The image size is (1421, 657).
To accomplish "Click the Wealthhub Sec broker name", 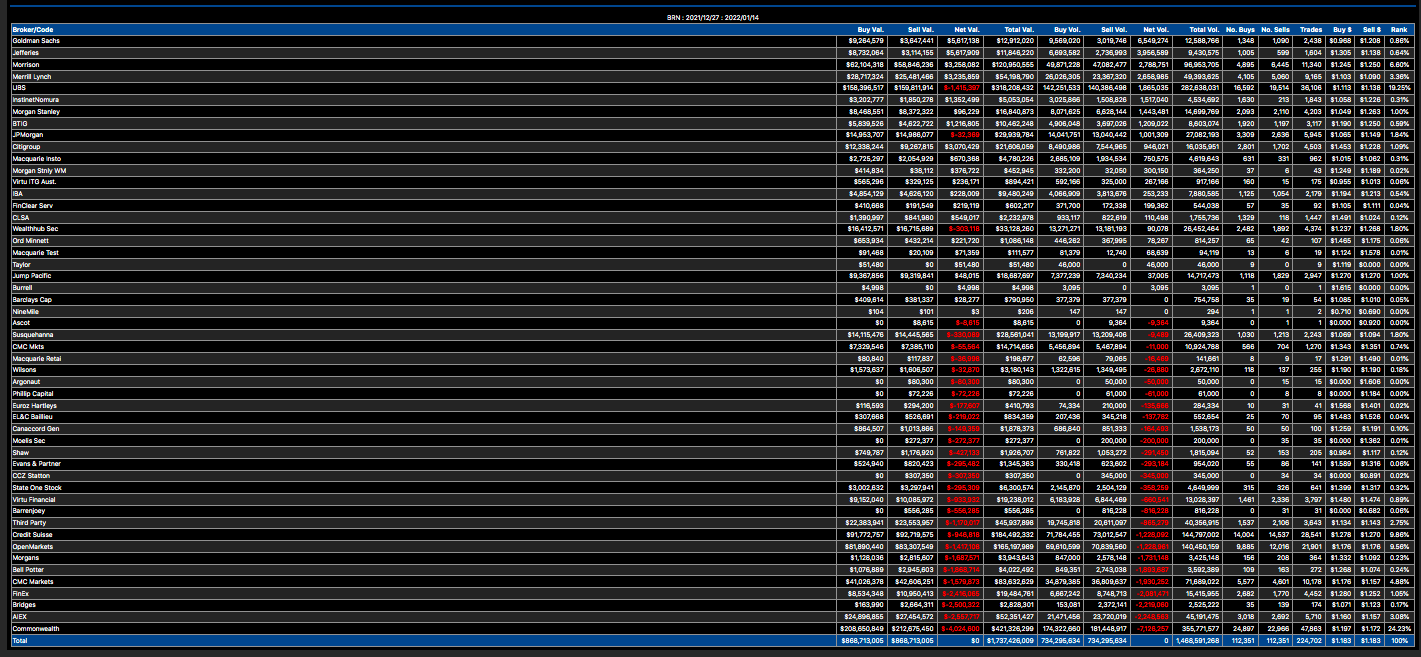I will coord(34,229).
